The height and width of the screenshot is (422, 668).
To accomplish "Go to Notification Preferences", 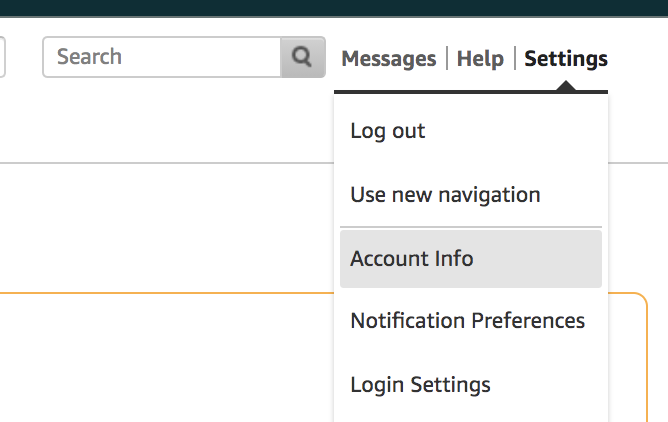I will point(471,321).
